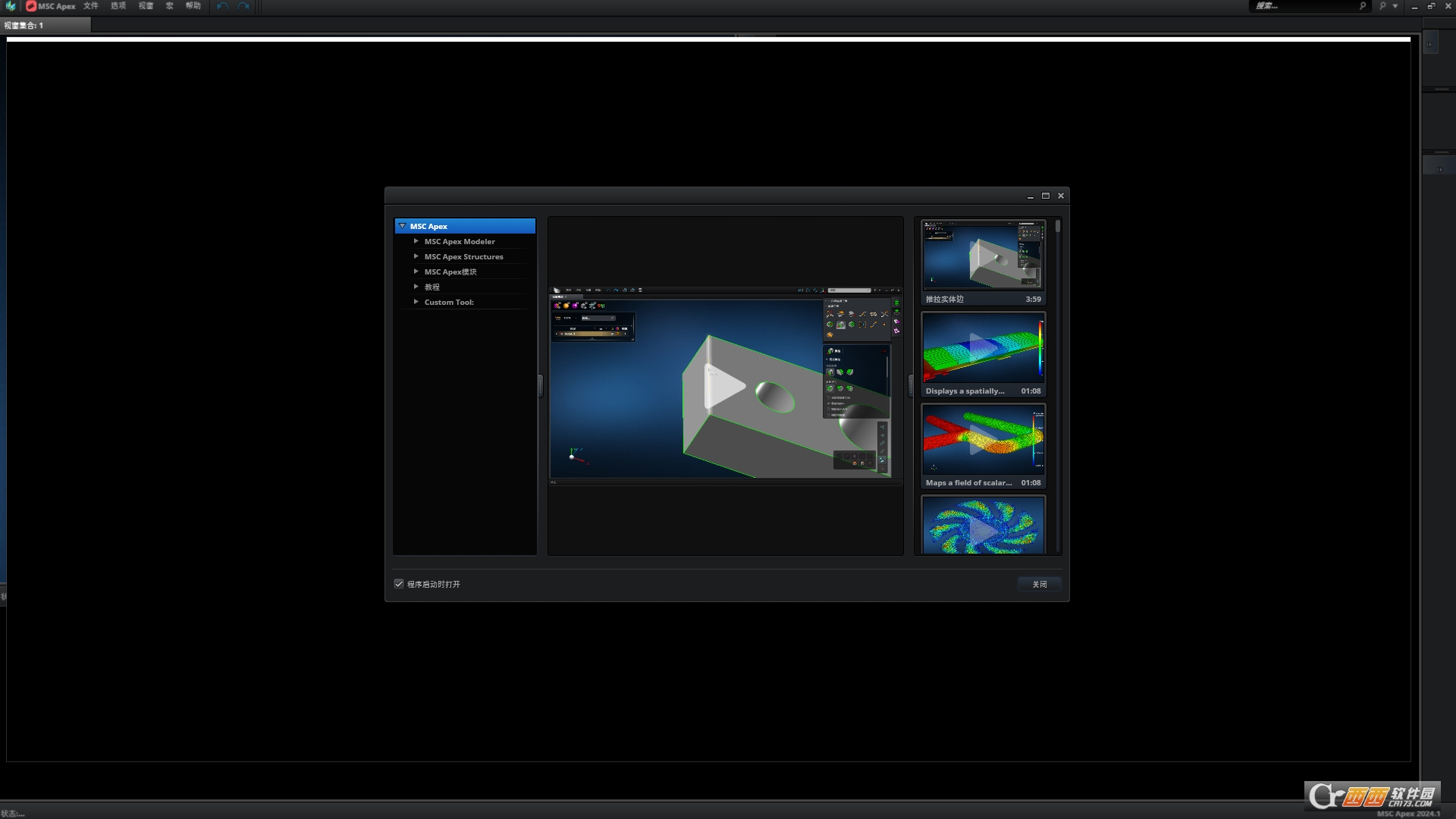Expand the MSC Apex Structures node
1456x819 pixels.
click(416, 256)
